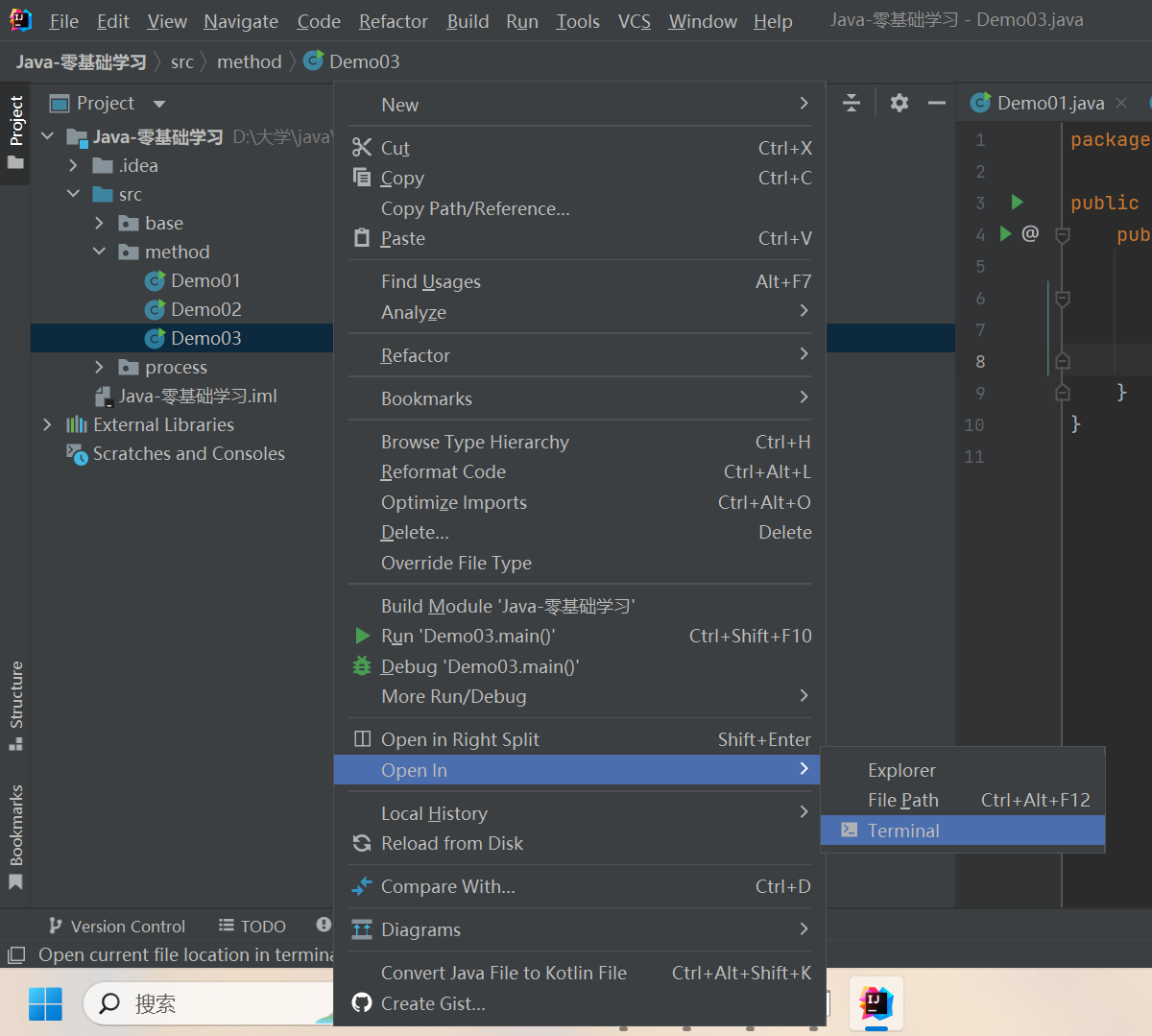Click the Compare With arrows icon

[362, 886]
